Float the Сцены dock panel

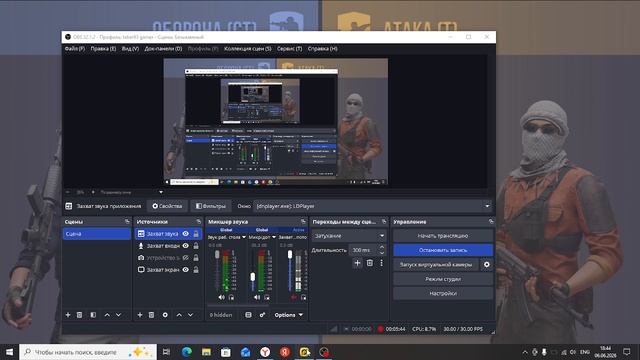point(127,222)
